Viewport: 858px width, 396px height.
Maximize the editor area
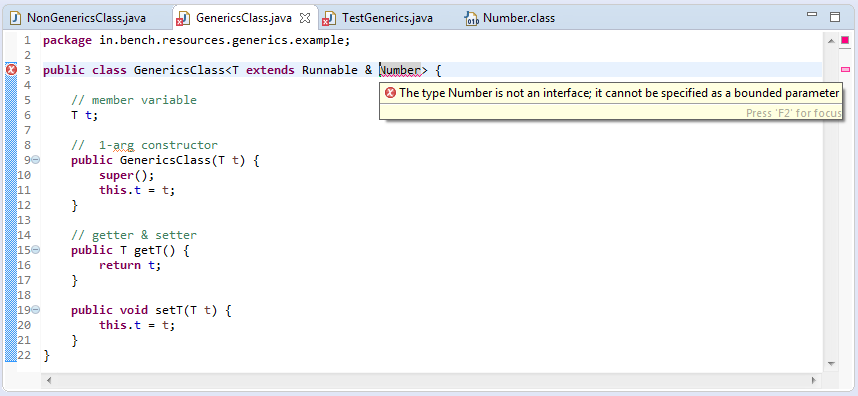(835, 17)
